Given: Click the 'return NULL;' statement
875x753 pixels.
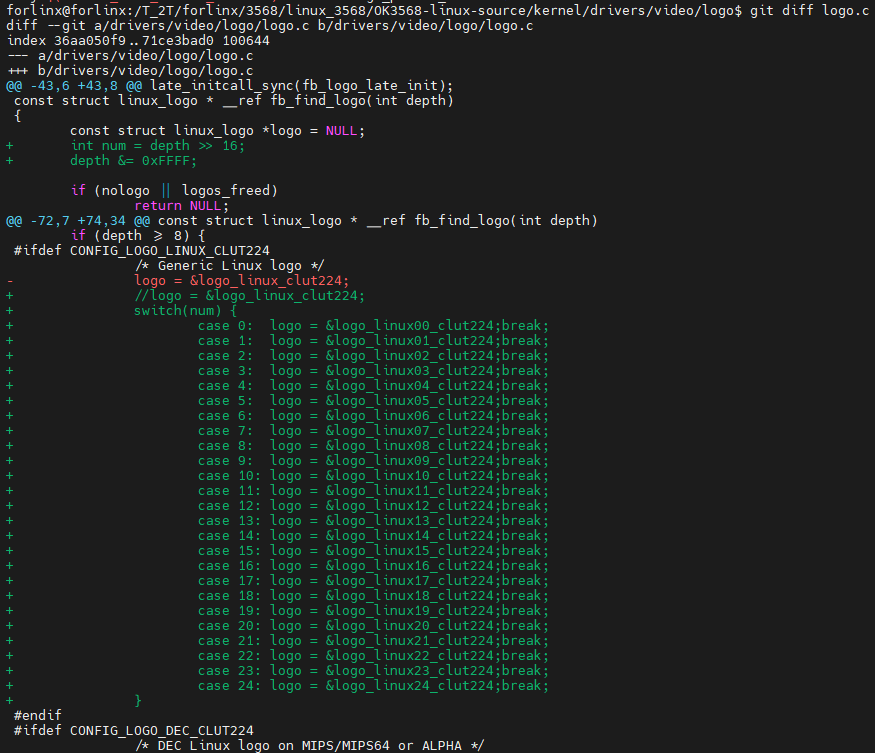Looking at the screenshot, I should tap(181, 205).
